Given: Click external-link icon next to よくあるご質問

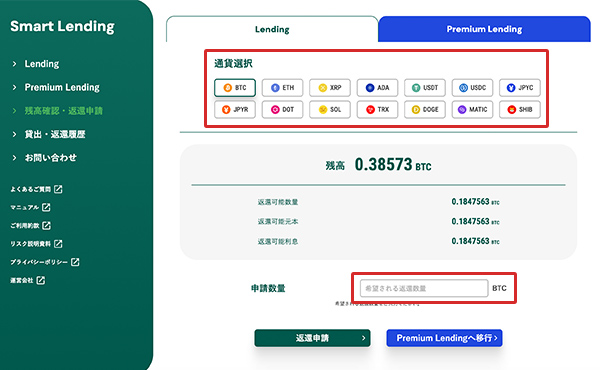Looking at the screenshot, I should (x=58, y=189).
